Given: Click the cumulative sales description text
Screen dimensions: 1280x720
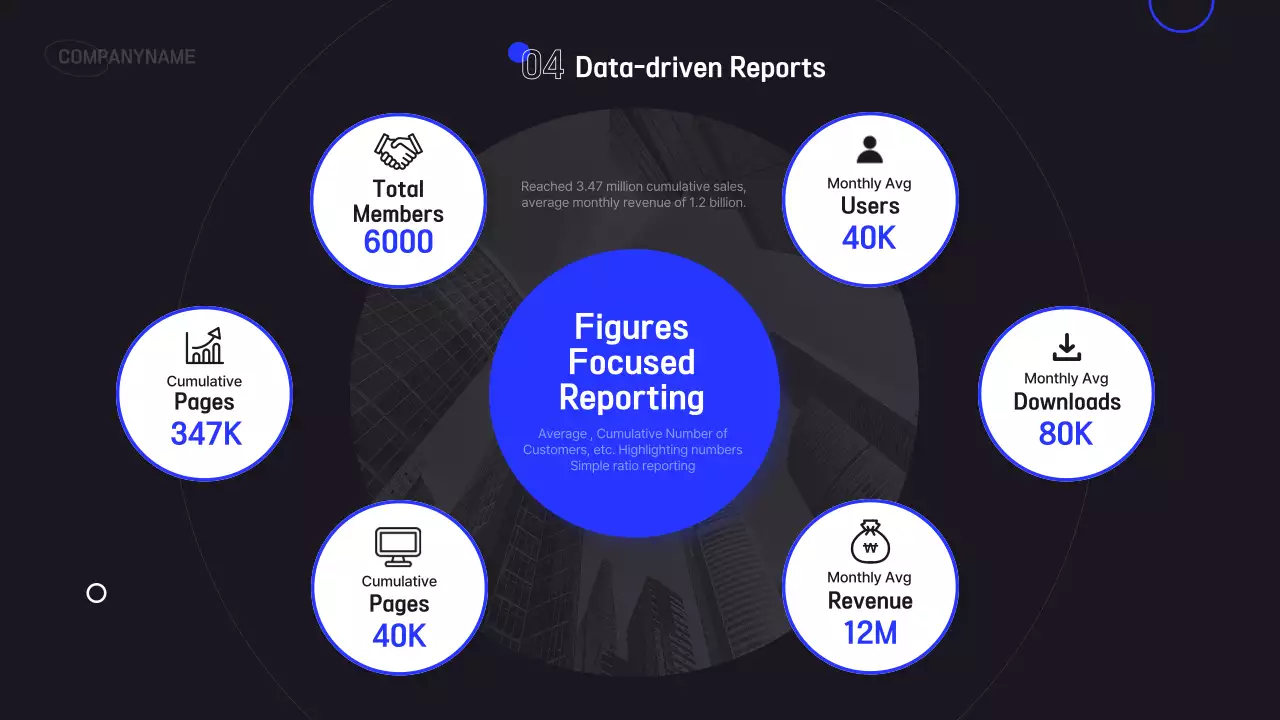Looking at the screenshot, I should (x=632, y=194).
